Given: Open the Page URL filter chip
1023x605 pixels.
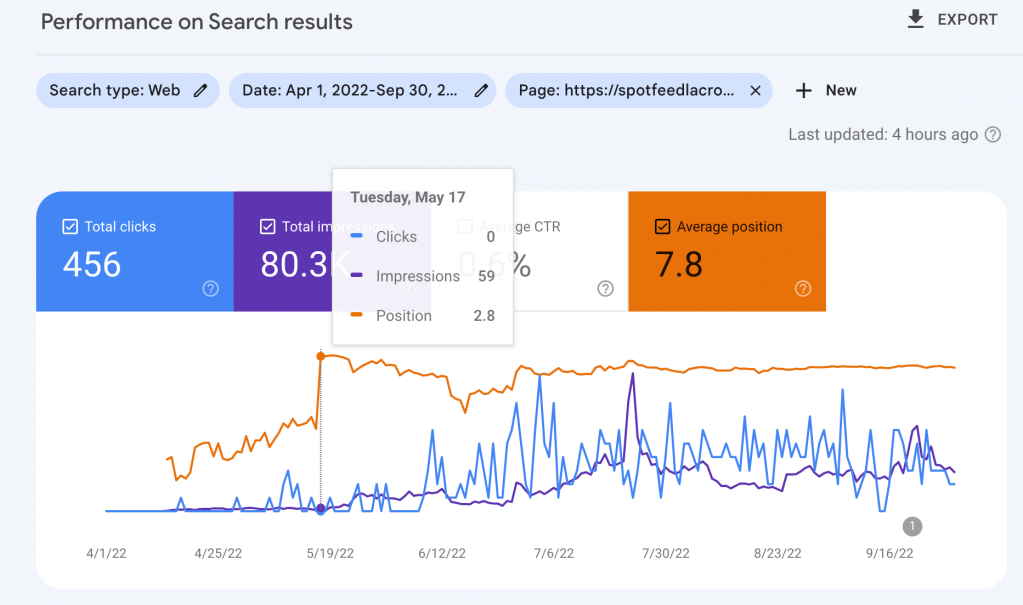Looking at the screenshot, I should (626, 90).
